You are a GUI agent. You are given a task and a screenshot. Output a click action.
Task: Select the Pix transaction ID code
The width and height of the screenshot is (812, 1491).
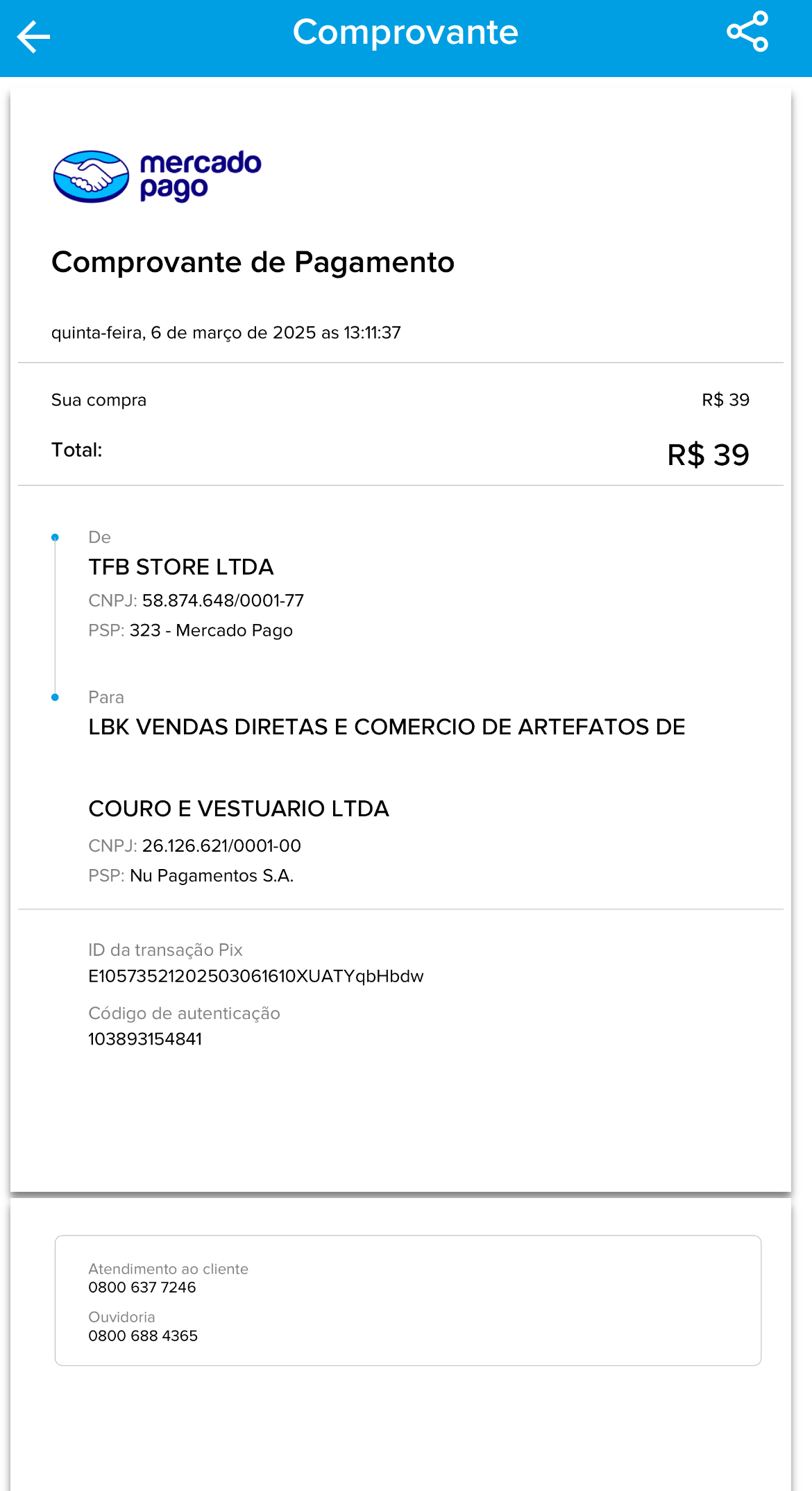tap(255, 977)
